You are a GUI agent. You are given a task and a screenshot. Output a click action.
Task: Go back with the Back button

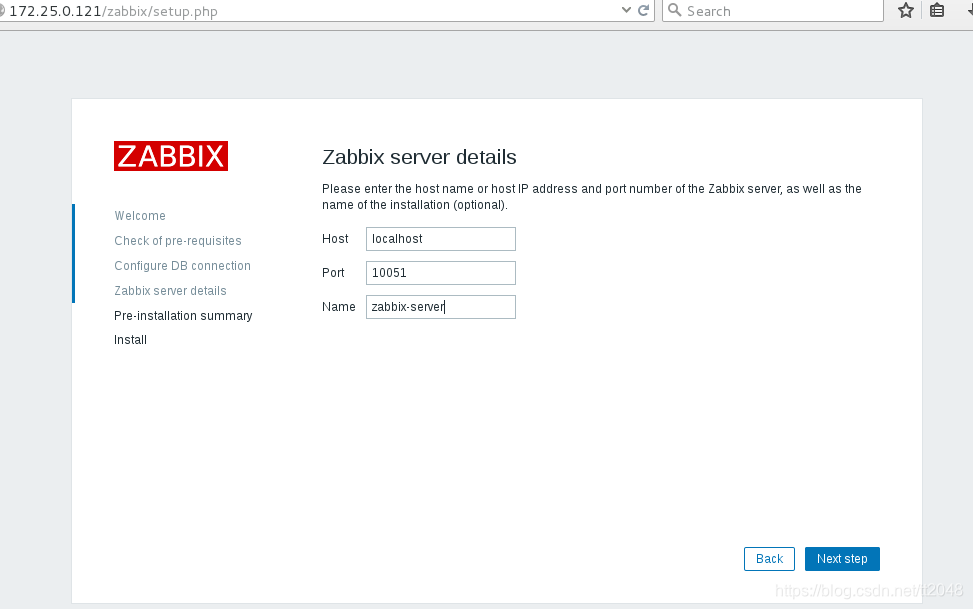tap(769, 559)
